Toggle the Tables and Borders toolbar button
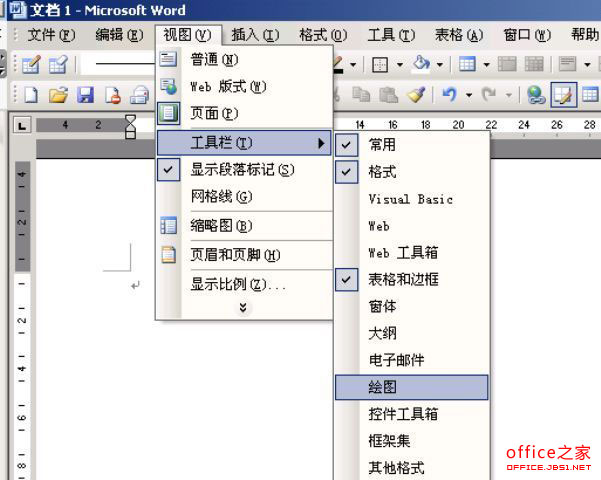601x480 pixels. click(x=563, y=94)
